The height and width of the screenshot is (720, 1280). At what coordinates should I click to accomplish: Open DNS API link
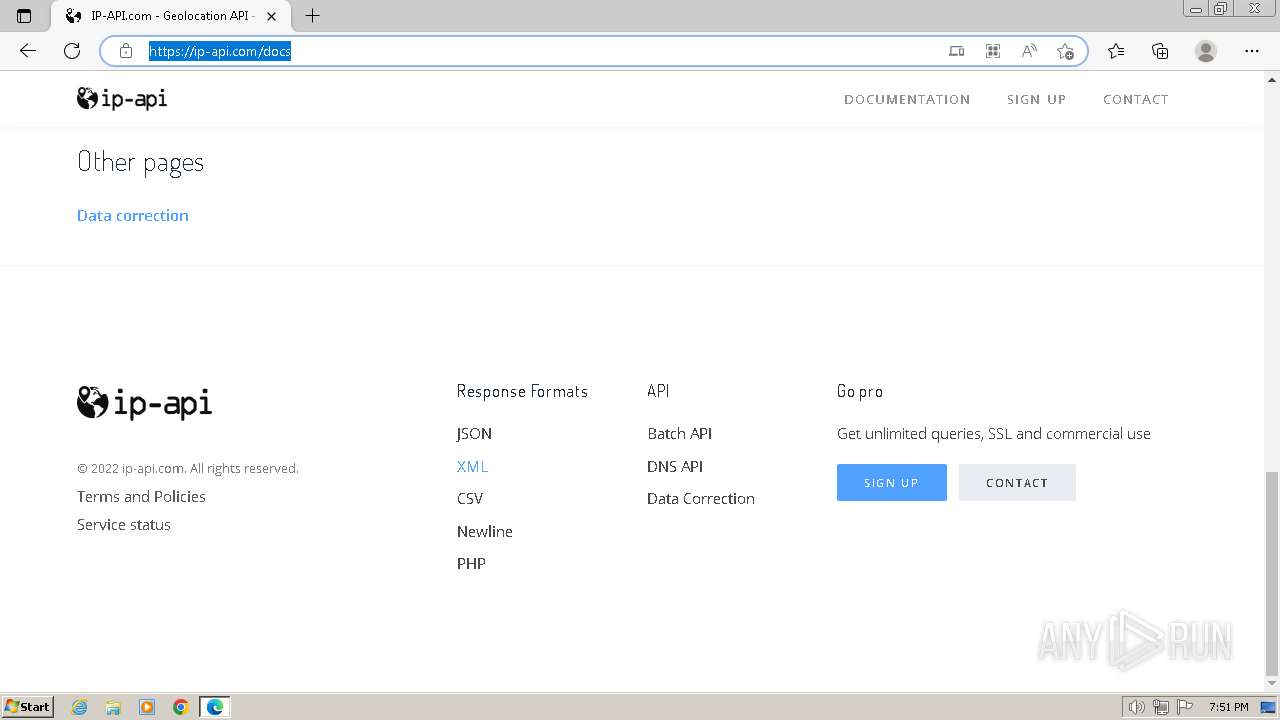click(x=675, y=466)
